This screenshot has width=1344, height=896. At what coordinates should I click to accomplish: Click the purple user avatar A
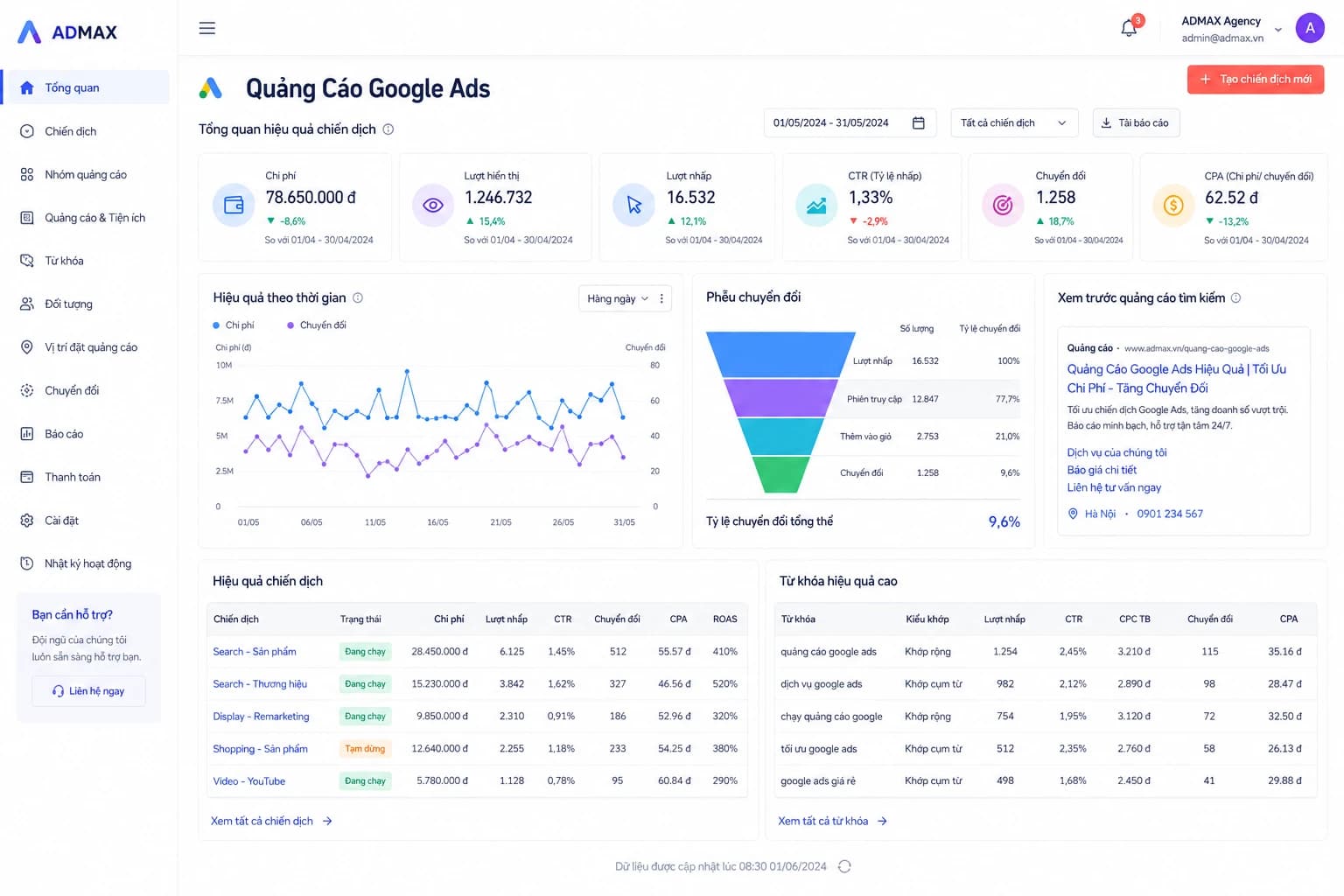point(1310,28)
